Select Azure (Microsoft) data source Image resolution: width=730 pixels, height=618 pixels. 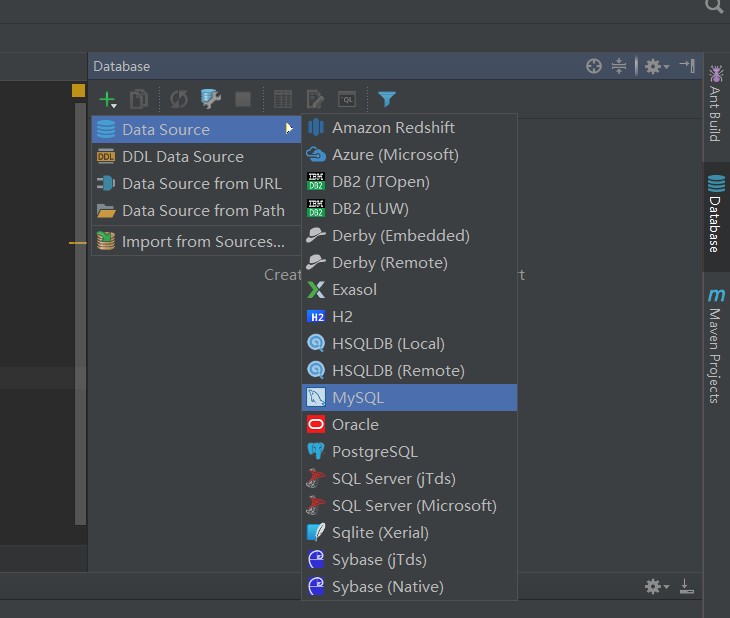pyautogui.click(x=409, y=155)
